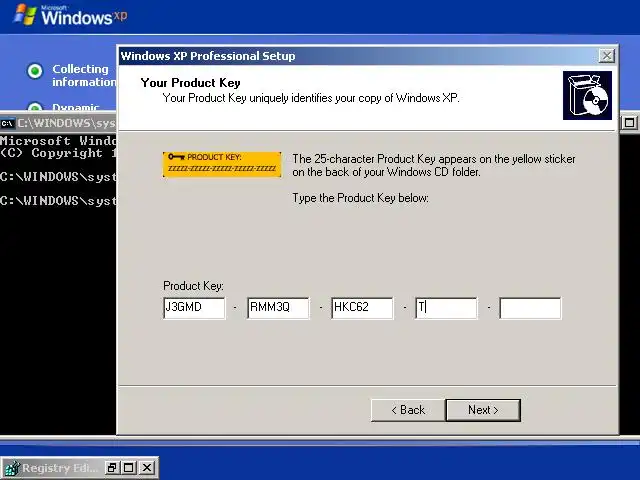Close the minimized Registry Editor window
This screenshot has height=480, width=640.
point(147,467)
